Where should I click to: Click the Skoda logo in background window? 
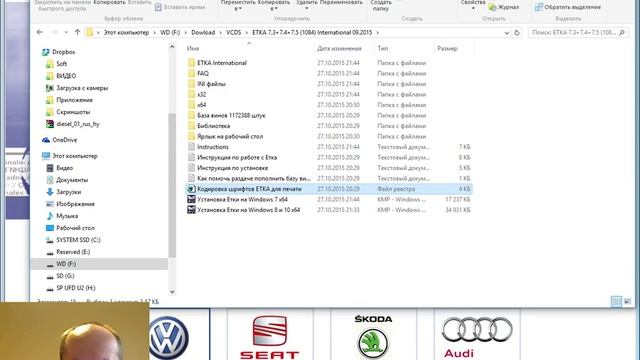click(373, 336)
